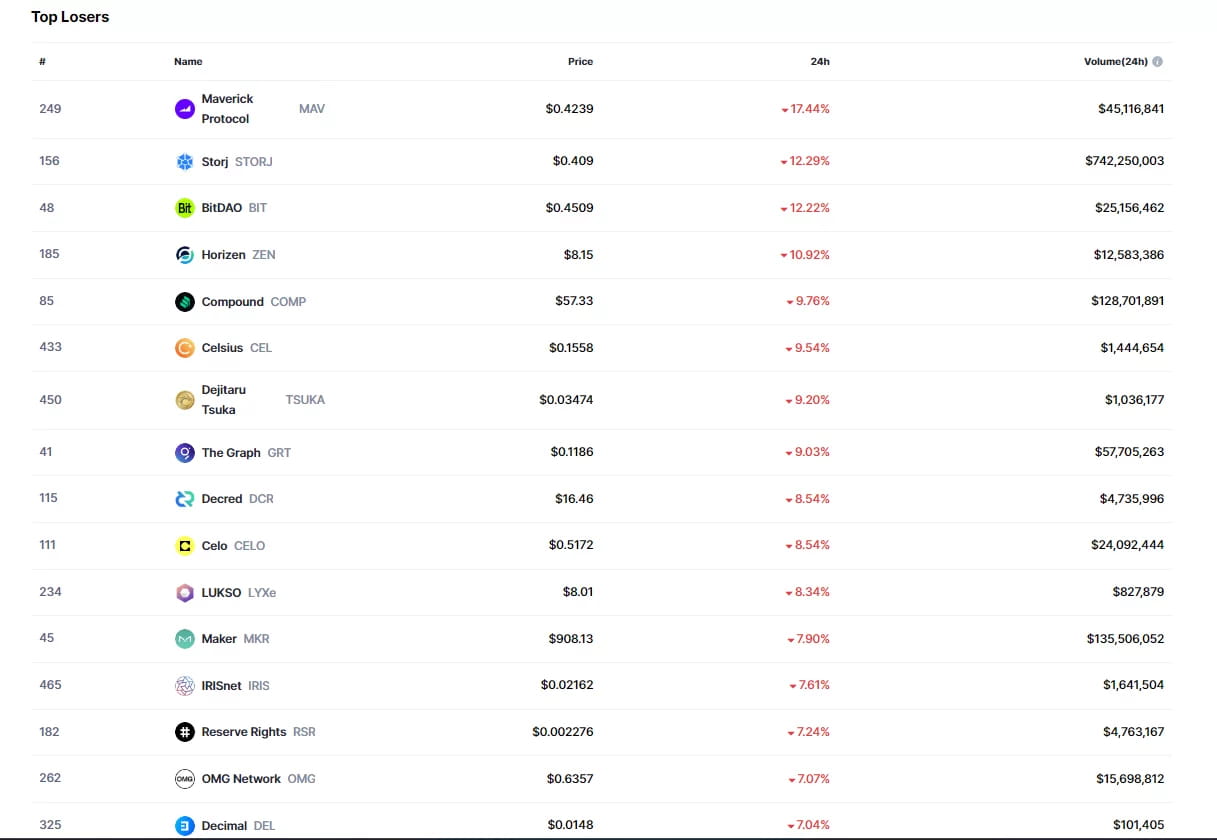Screen dimensions: 1217x840
Task: Click the green BitDAO logo
Action: coord(185,207)
